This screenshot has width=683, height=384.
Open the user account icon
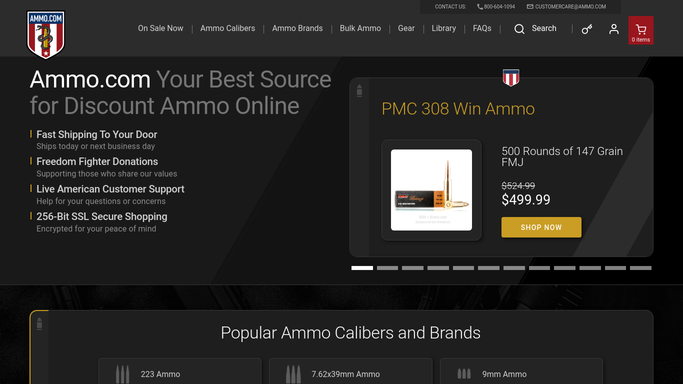pyautogui.click(x=614, y=29)
